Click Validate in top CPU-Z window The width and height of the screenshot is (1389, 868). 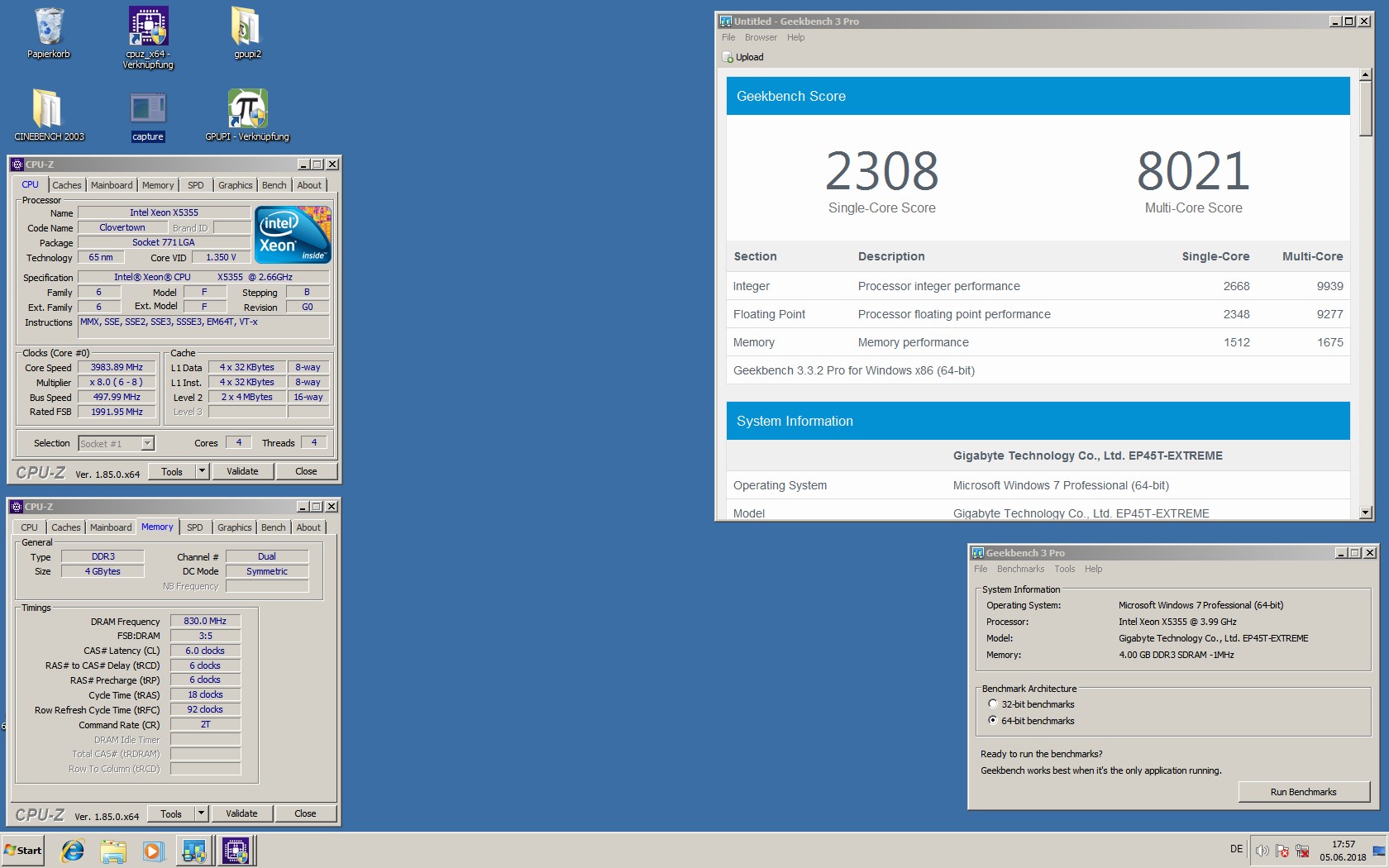[242, 471]
